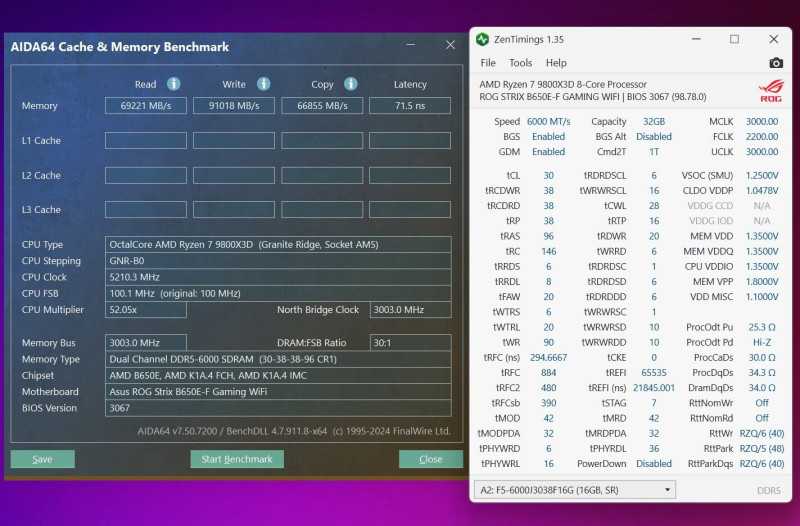Image resolution: width=800 pixels, height=526 pixels.
Task: Click the CPU Clock value 5210.3 MHz
Action: tap(278, 277)
